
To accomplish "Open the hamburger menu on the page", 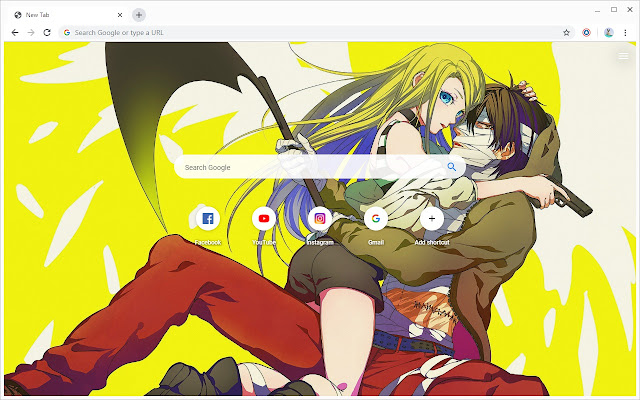I will [x=623, y=56].
